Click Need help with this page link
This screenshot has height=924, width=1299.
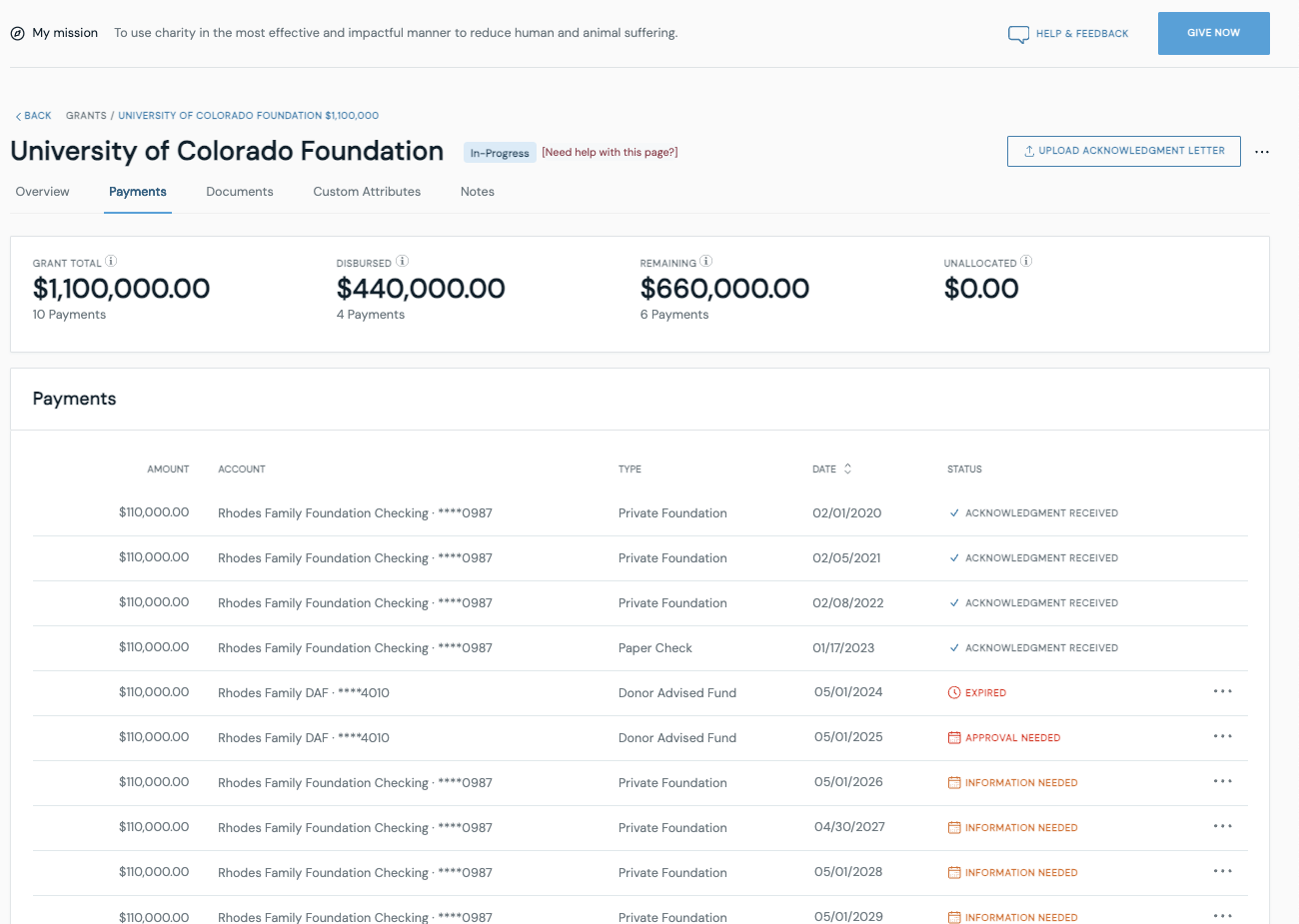(x=610, y=152)
